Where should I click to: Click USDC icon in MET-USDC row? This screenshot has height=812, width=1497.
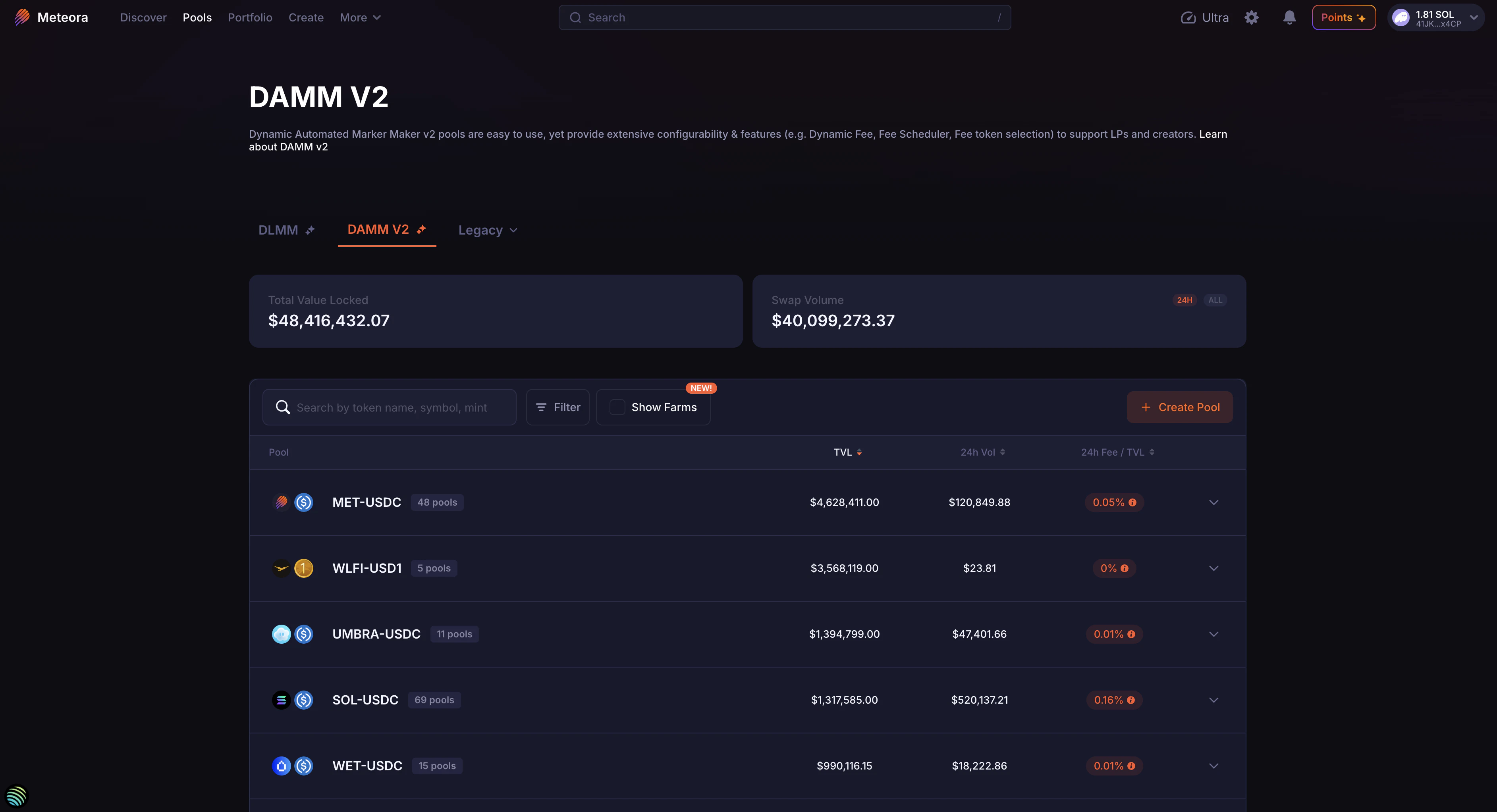coord(303,502)
